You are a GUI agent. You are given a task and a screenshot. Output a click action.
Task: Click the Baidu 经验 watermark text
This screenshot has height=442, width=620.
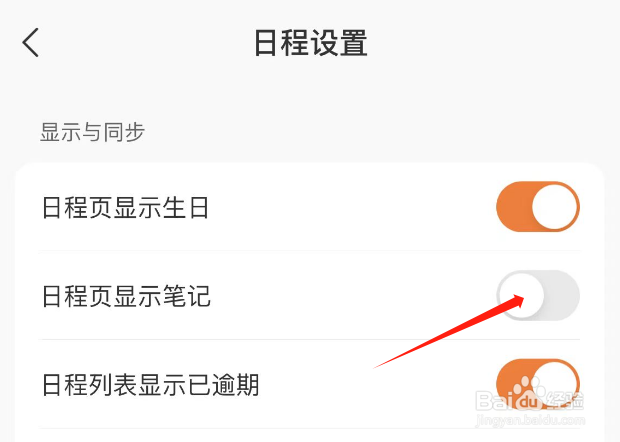[x=565, y=400]
